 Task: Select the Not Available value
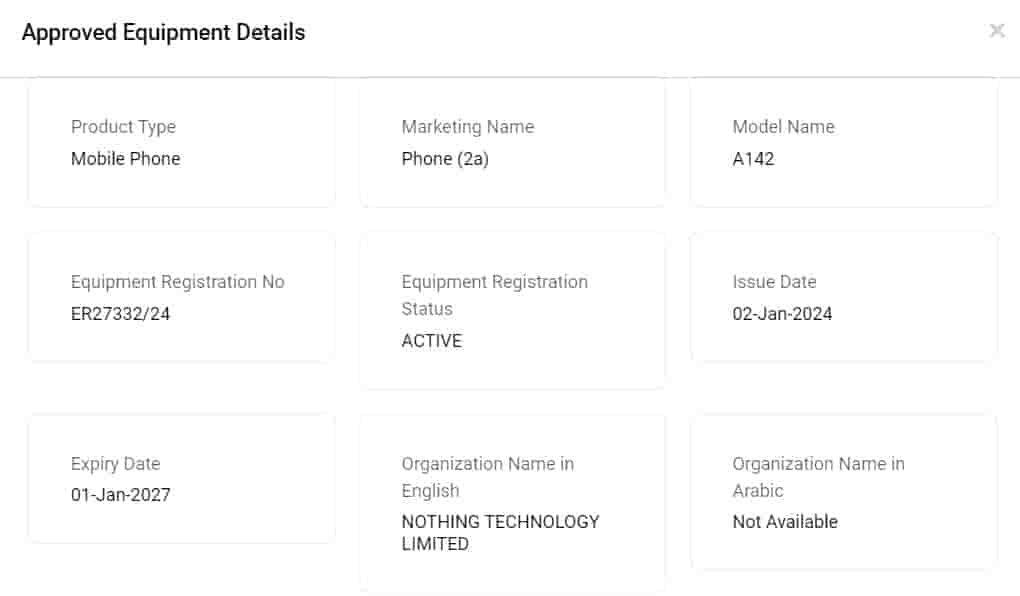(x=785, y=522)
